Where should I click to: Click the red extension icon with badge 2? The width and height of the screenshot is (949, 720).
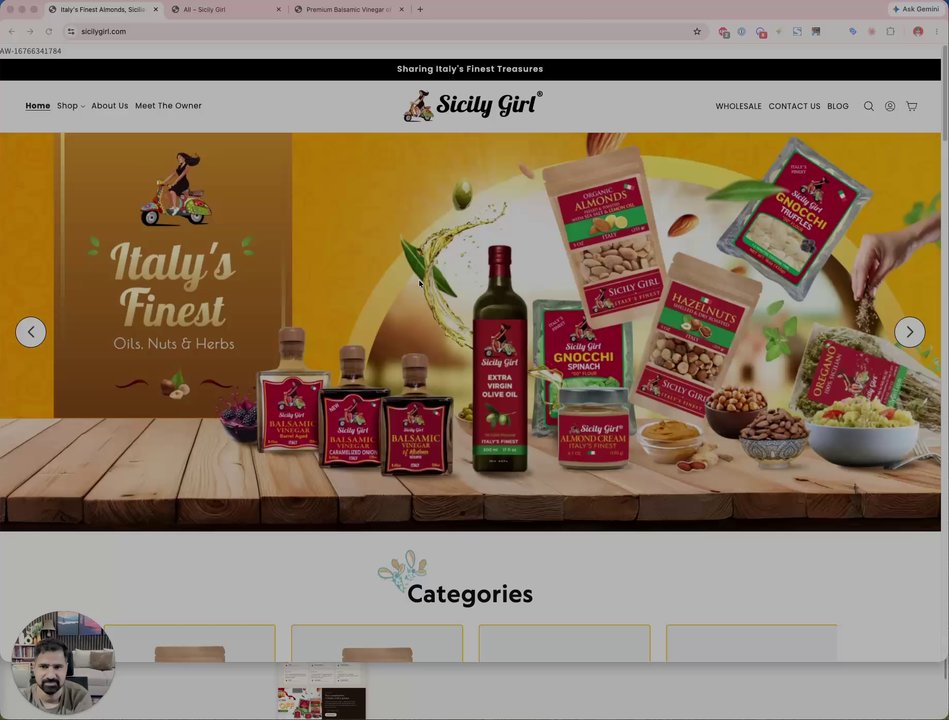723,32
